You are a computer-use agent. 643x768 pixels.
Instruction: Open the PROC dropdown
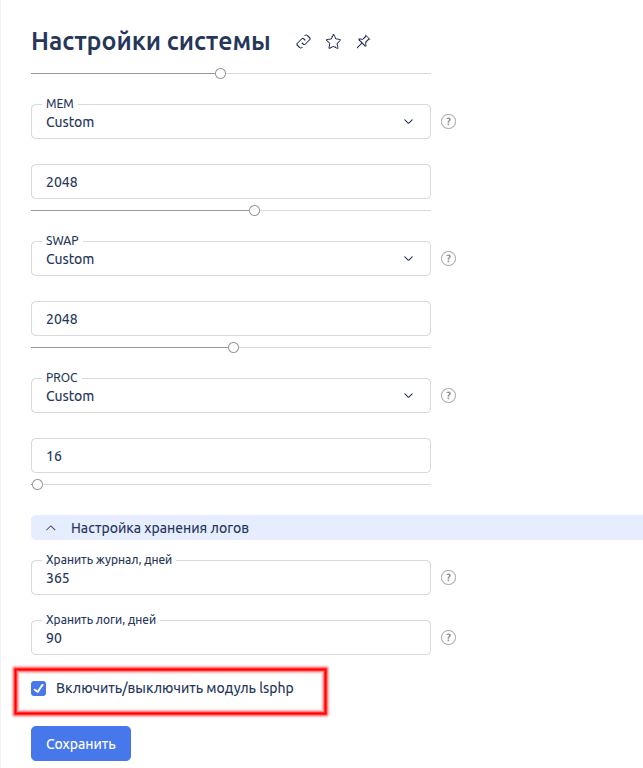231,396
